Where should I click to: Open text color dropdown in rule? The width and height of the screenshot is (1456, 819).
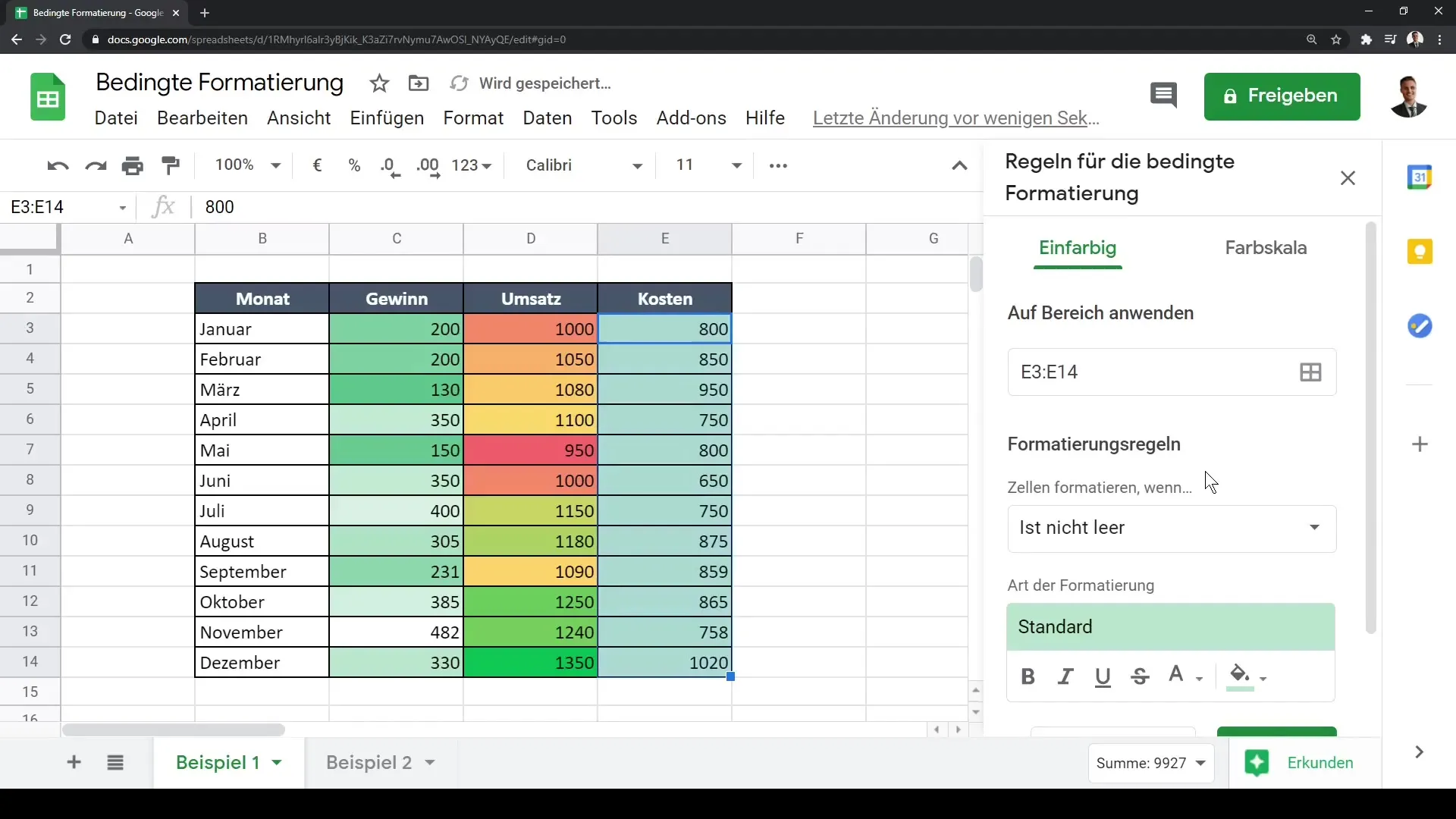click(1185, 676)
